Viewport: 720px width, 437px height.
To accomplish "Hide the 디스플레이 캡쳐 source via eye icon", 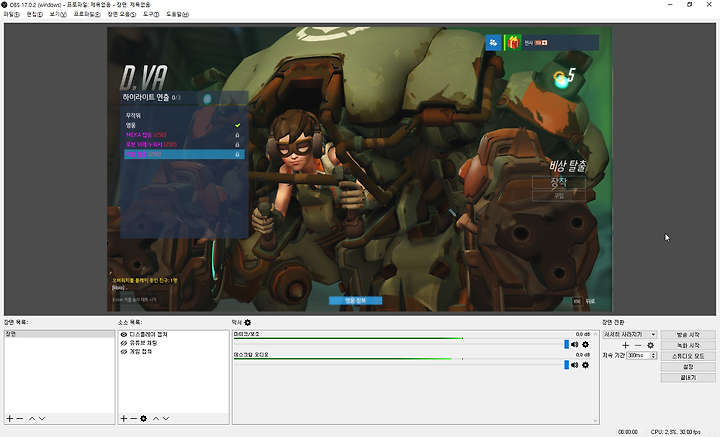I will 124,335.
